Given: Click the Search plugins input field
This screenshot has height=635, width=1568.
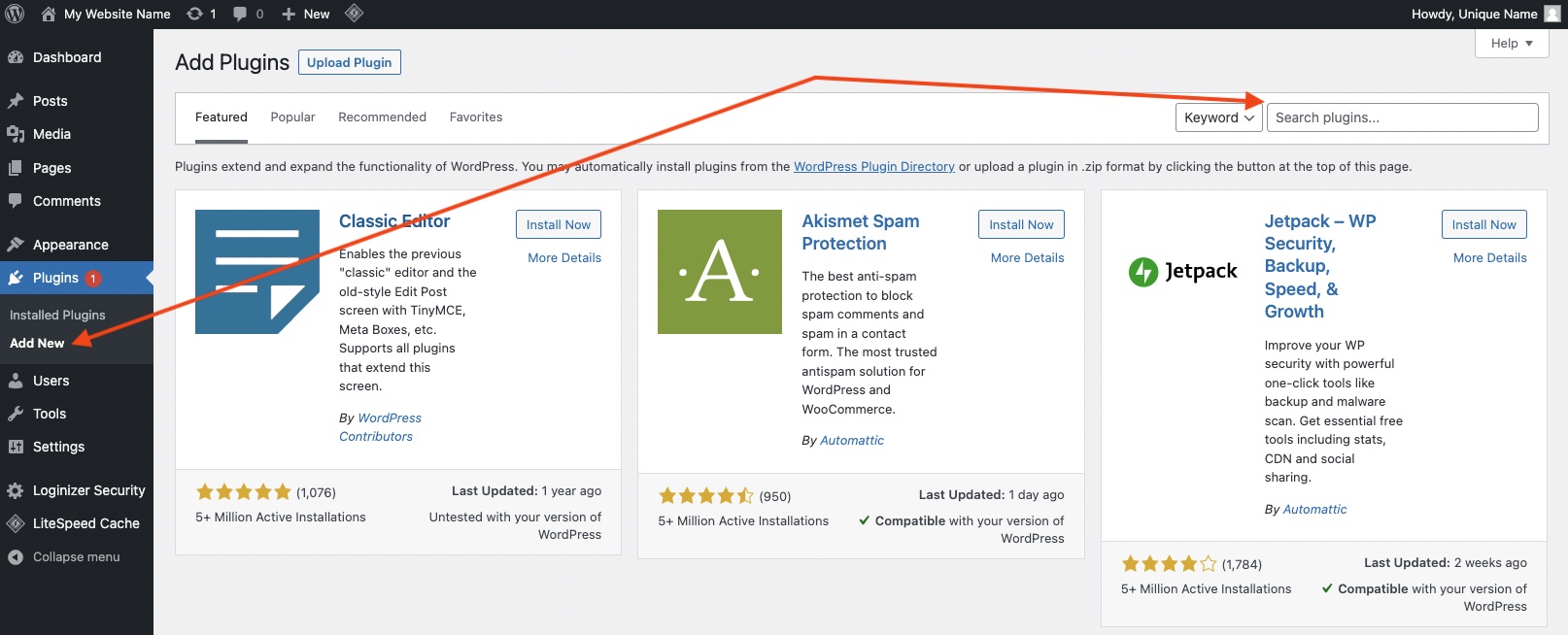Looking at the screenshot, I should [1403, 117].
